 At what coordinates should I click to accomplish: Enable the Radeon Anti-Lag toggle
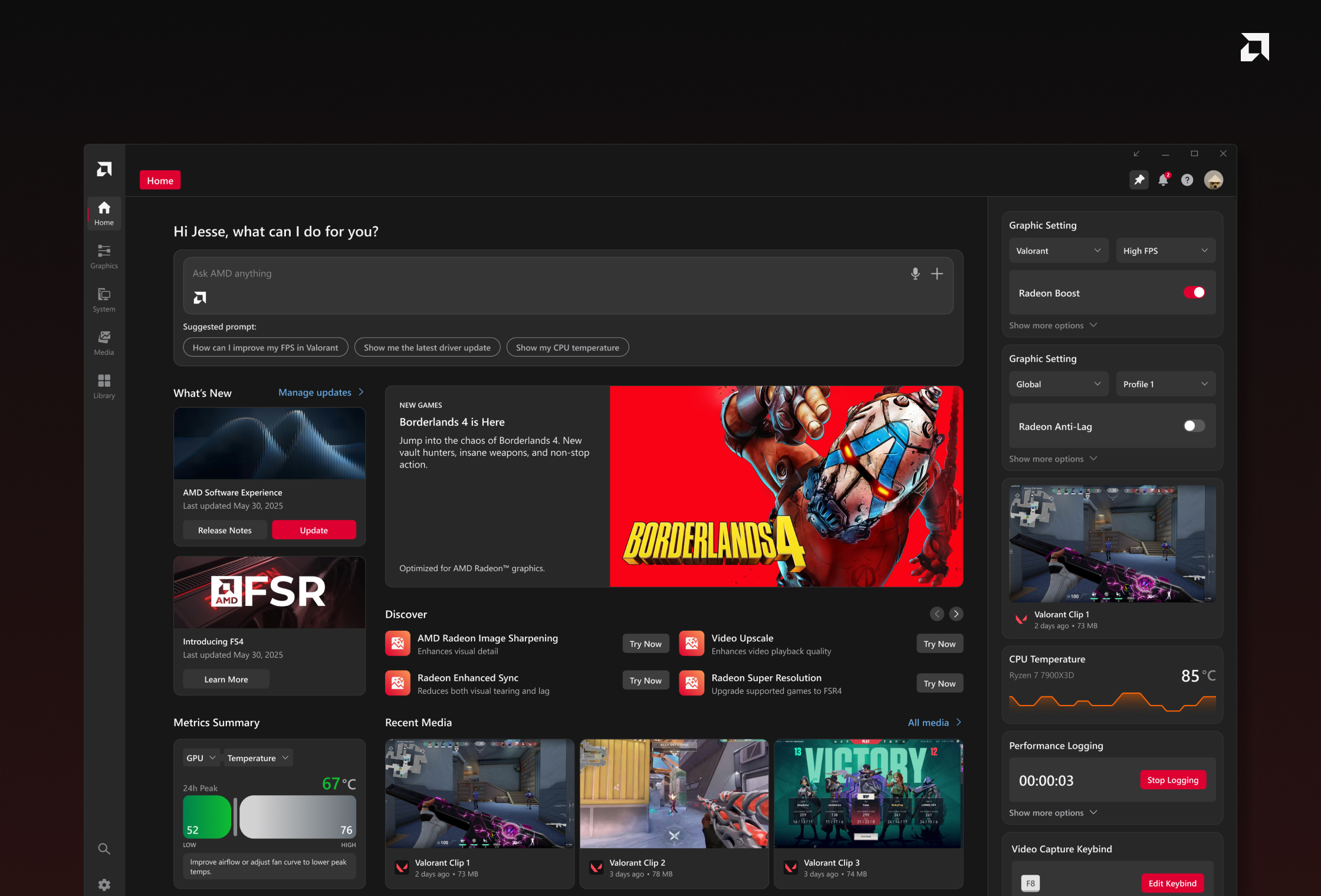click(x=1194, y=426)
